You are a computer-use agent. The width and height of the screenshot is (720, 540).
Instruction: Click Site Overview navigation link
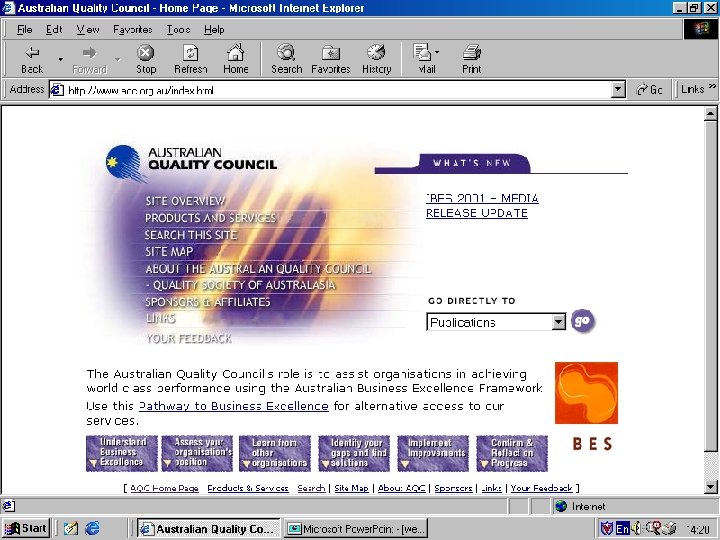point(185,201)
